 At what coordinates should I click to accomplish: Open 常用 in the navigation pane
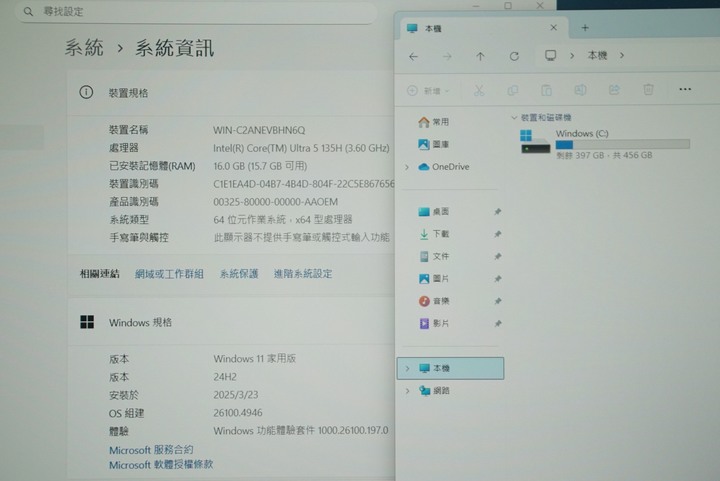pos(434,122)
